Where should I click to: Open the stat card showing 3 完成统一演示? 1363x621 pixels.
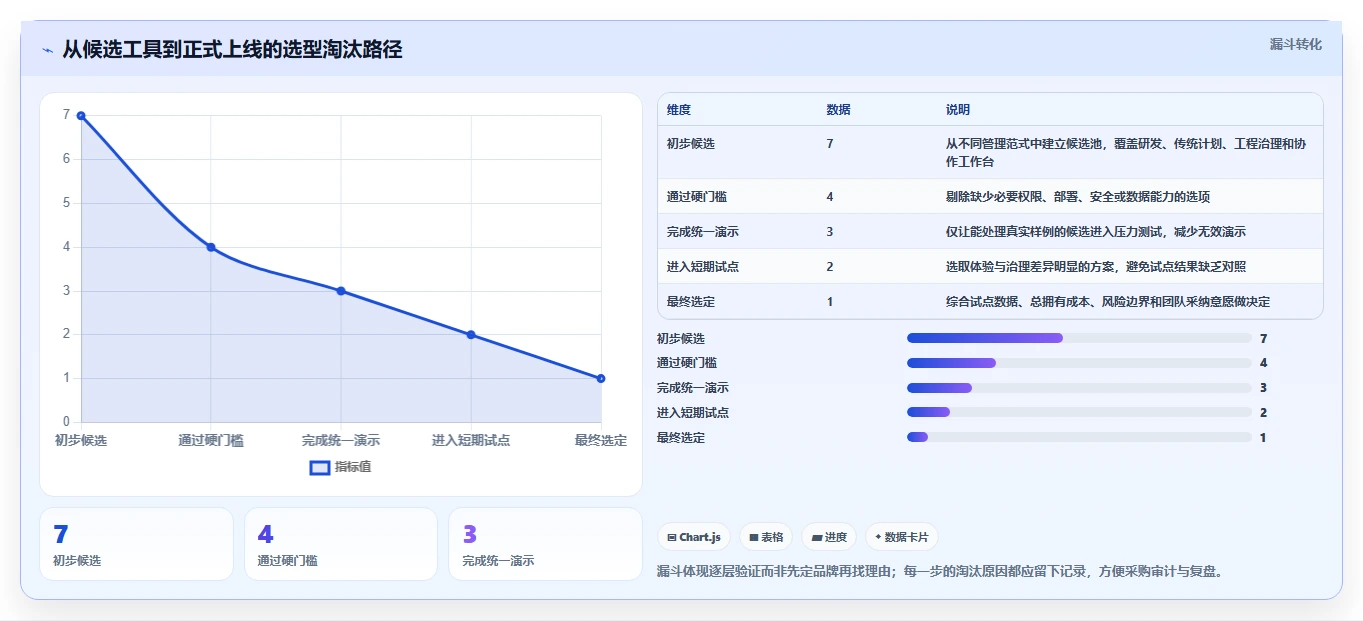[545, 544]
